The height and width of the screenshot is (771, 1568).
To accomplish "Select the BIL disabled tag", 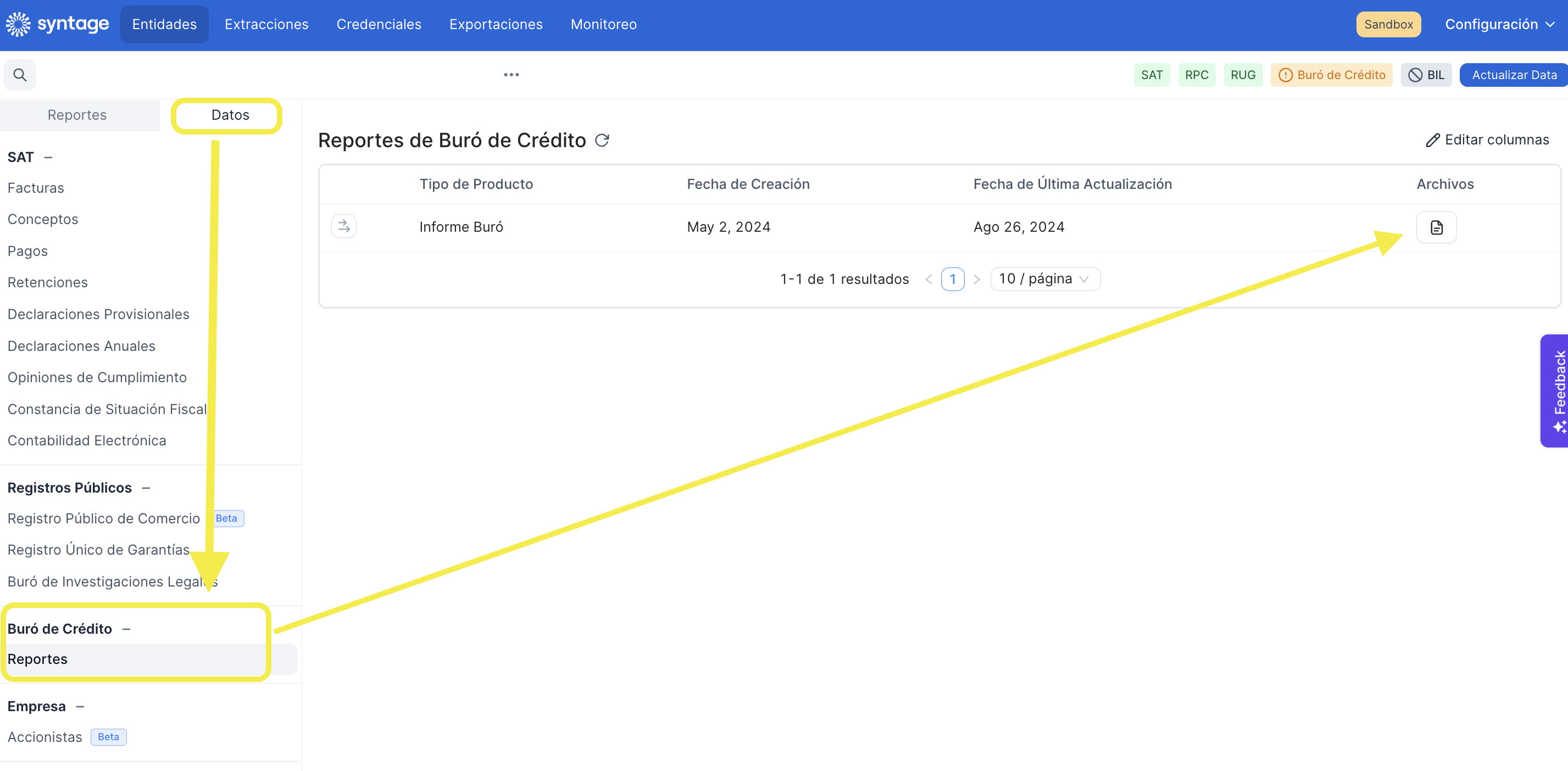I will click(1426, 75).
